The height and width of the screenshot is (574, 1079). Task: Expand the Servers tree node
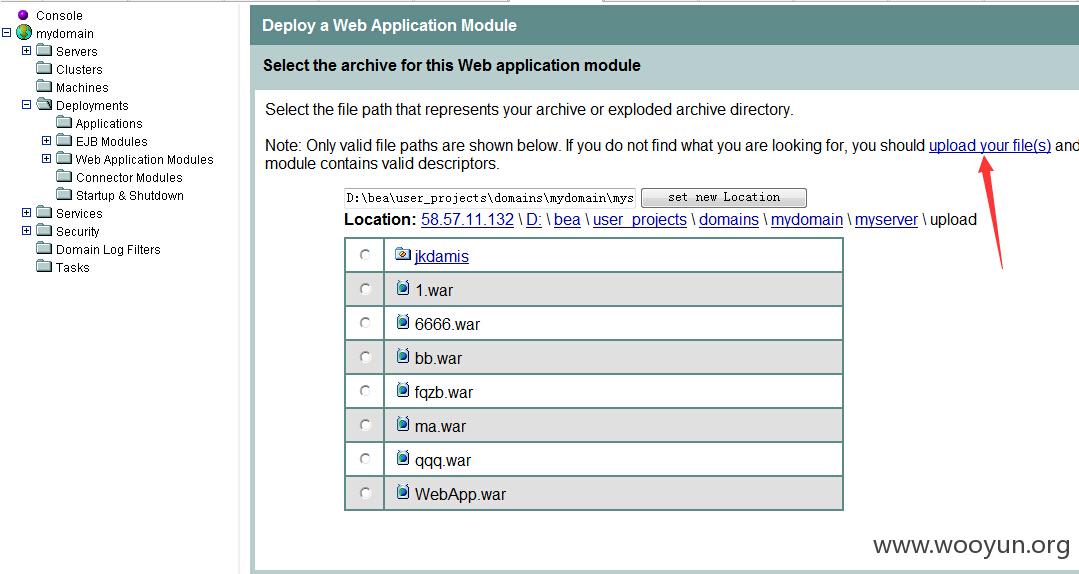(26, 50)
